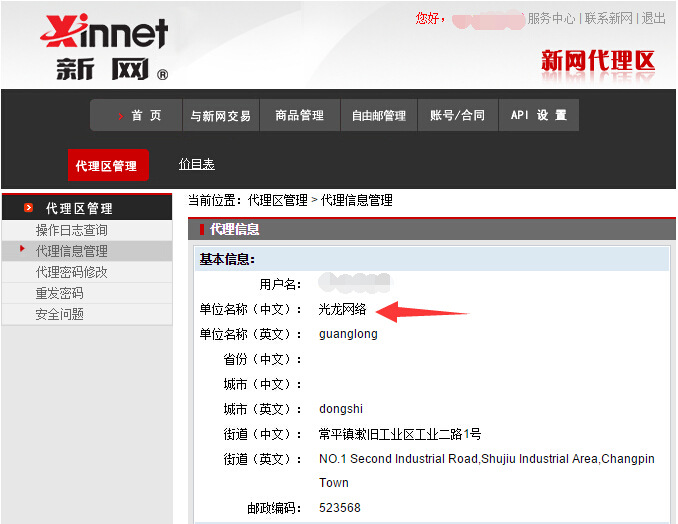Screen dimensions: 678x524
Task: Click the 联系新网 link
Action: (609, 18)
